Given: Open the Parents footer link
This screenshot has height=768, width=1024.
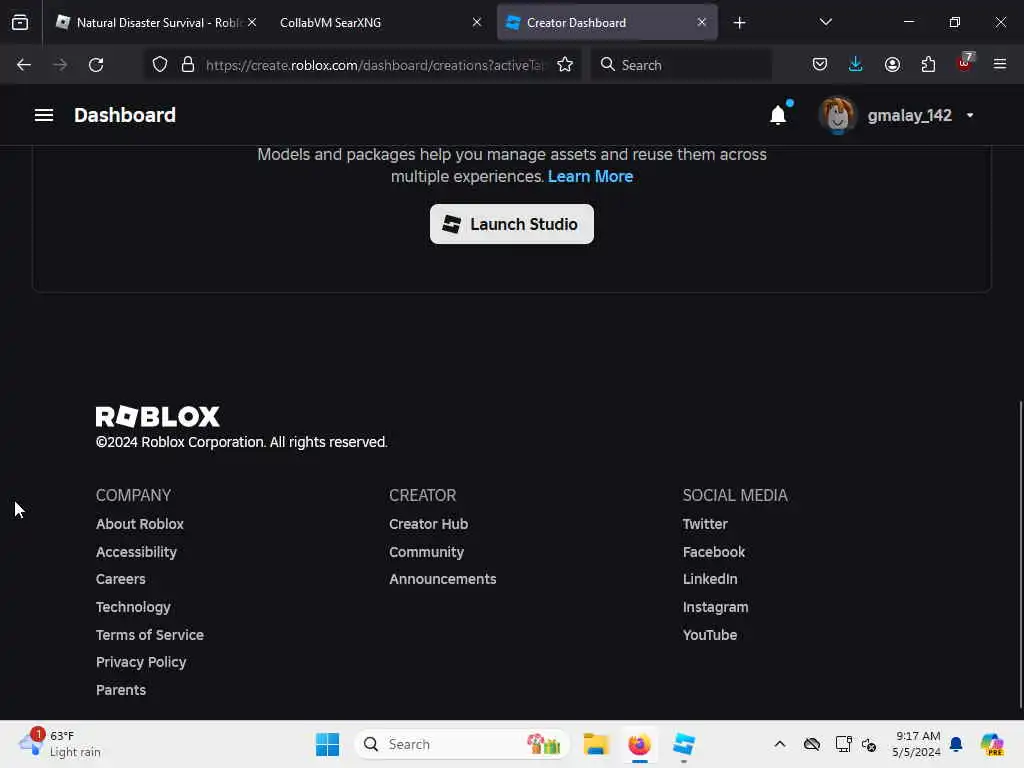Looking at the screenshot, I should (121, 690).
